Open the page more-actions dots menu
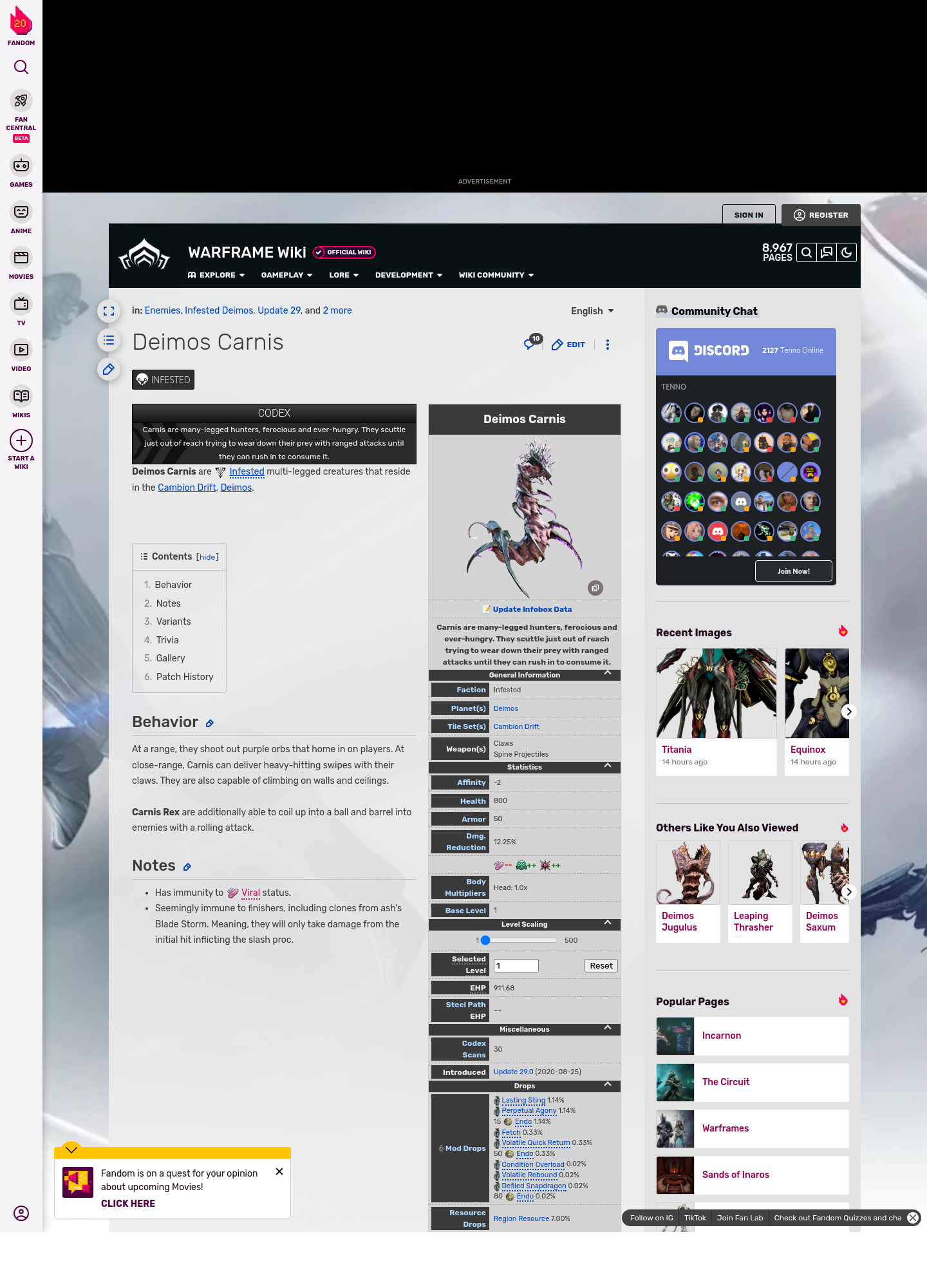927x1288 pixels. 608,345
